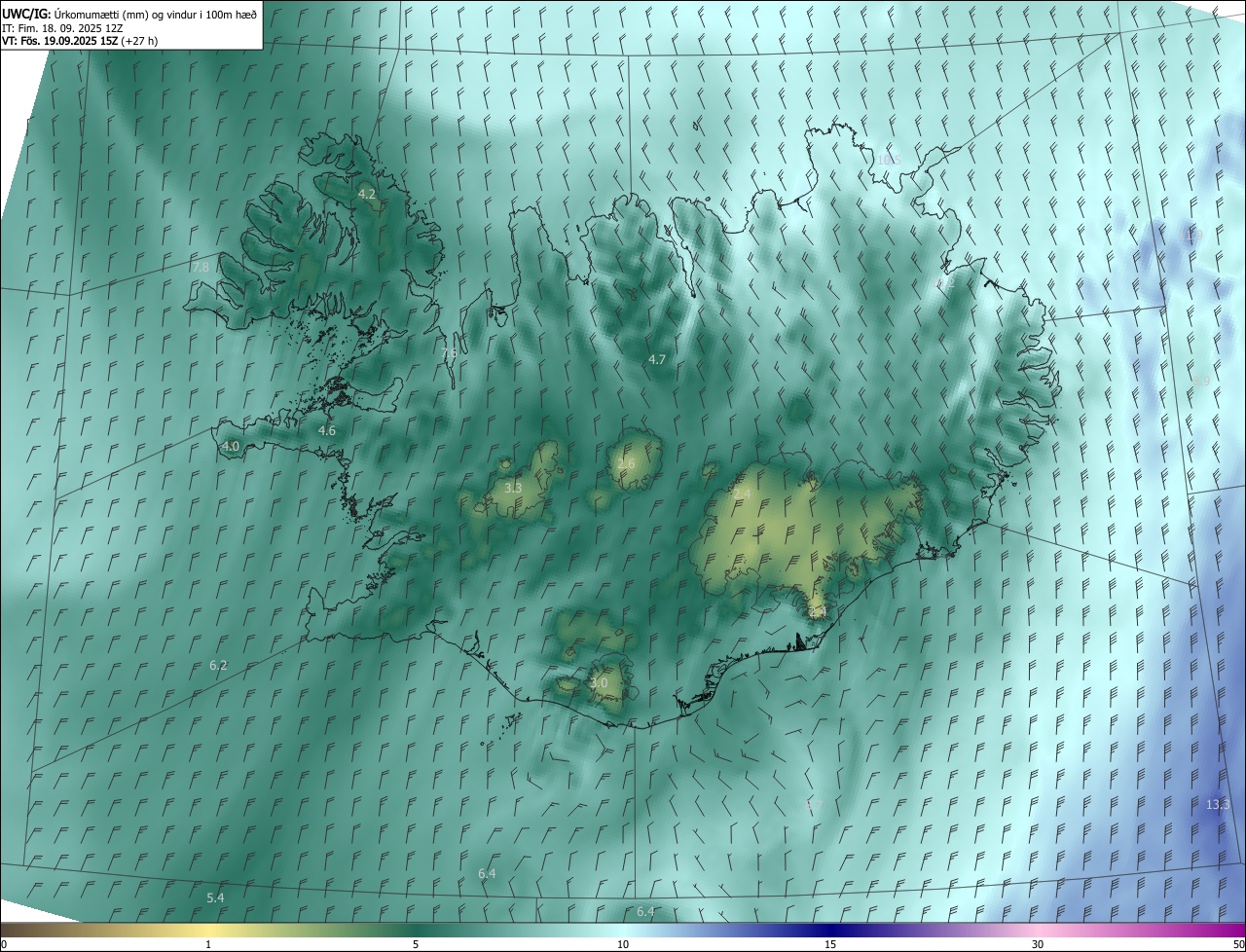1246x952 pixels.
Task: Select the 2.6 value label
Action: pyautogui.click(x=626, y=463)
